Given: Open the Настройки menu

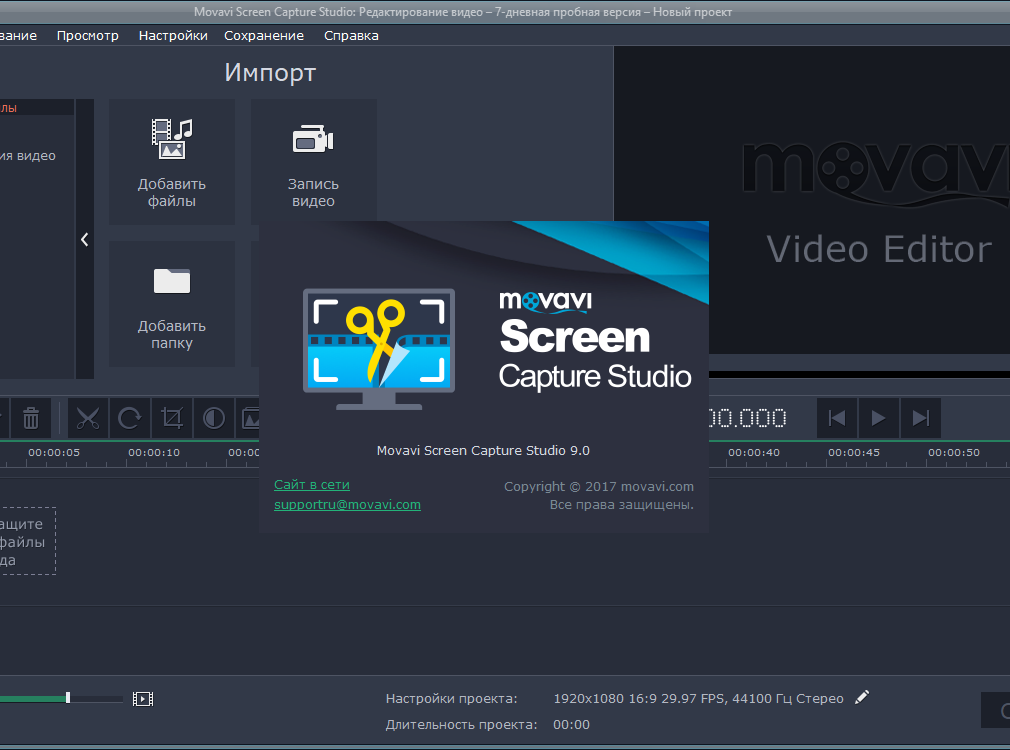Looking at the screenshot, I should (173, 35).
